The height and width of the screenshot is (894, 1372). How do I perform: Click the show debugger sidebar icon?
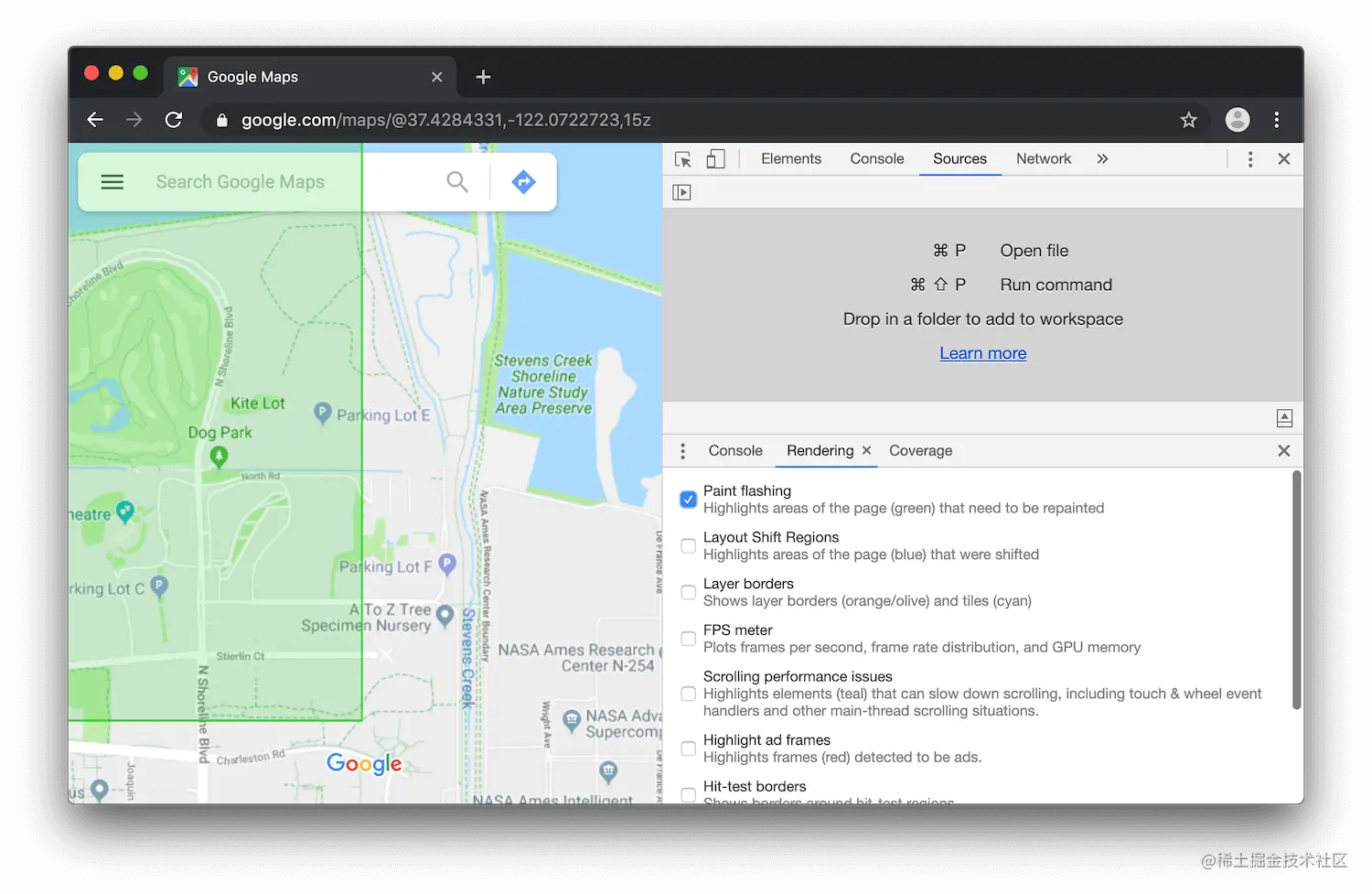[x=1284, y=418]
